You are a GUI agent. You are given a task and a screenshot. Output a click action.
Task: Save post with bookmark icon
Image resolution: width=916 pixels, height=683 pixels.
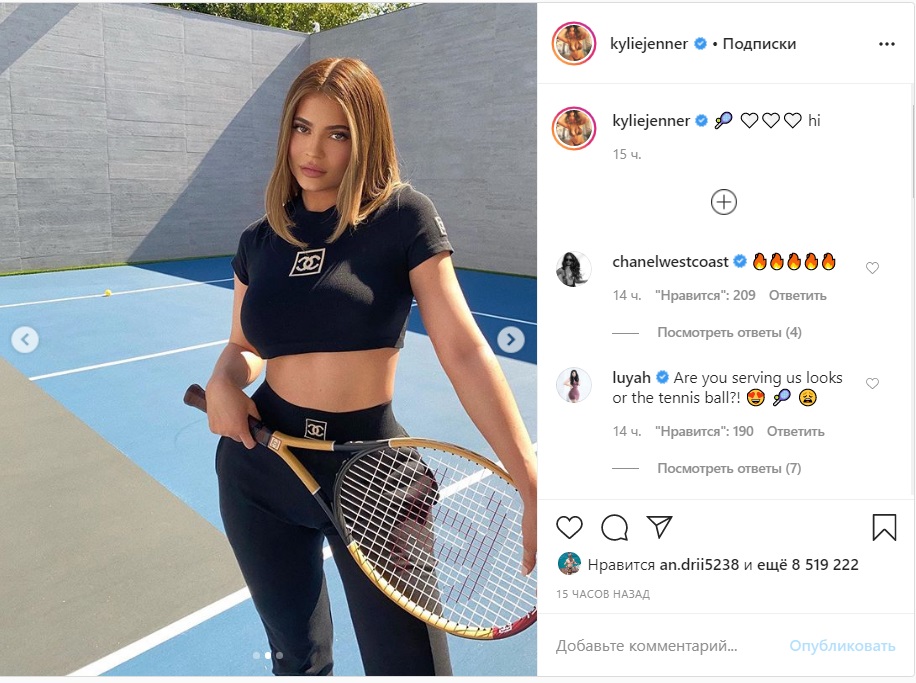(x=884, y=526)
